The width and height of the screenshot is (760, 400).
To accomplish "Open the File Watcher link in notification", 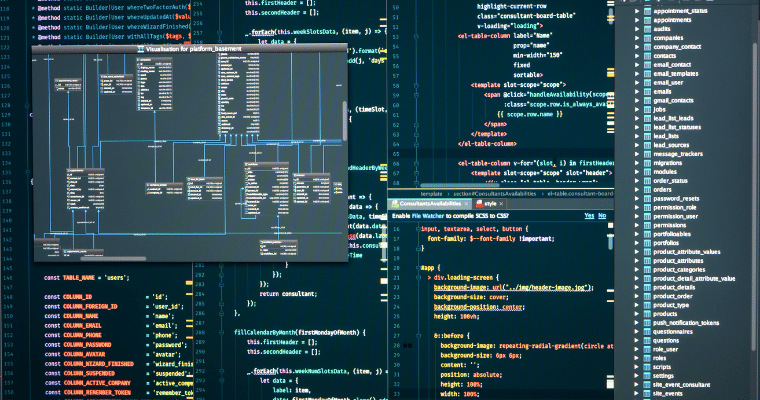I will 428,216.
